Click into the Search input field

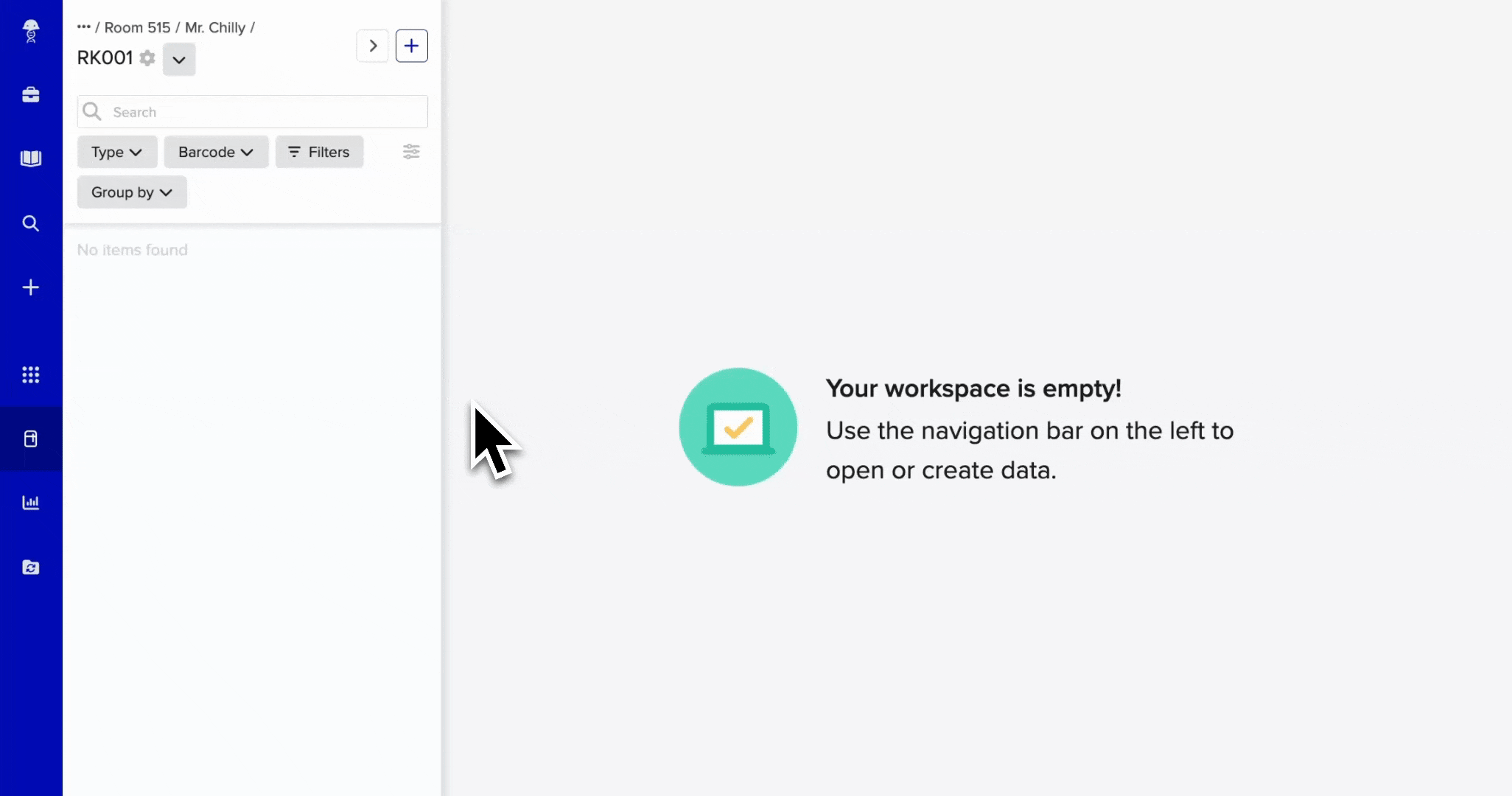pyautogui.click(x=265, y=112)
